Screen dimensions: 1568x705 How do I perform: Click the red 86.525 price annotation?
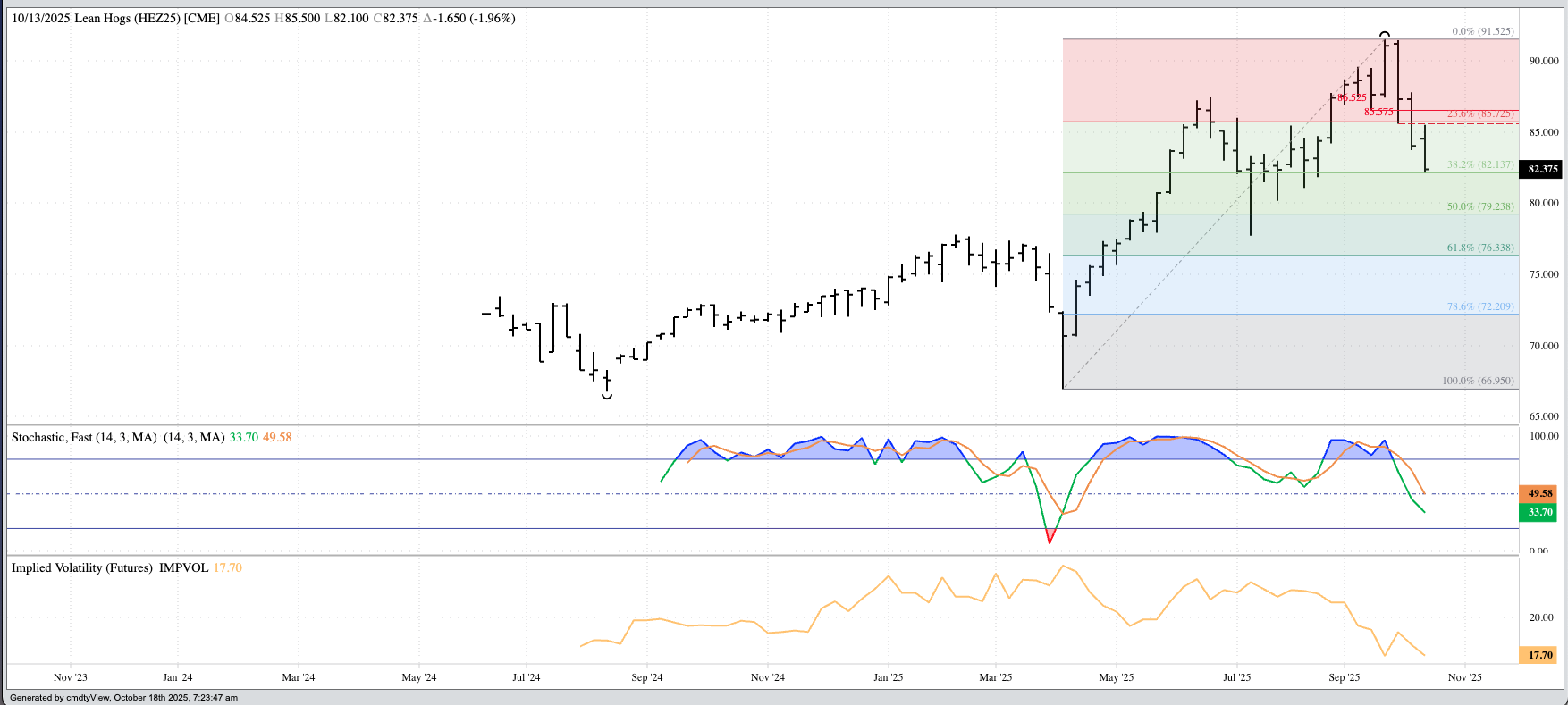[1352, 97]
